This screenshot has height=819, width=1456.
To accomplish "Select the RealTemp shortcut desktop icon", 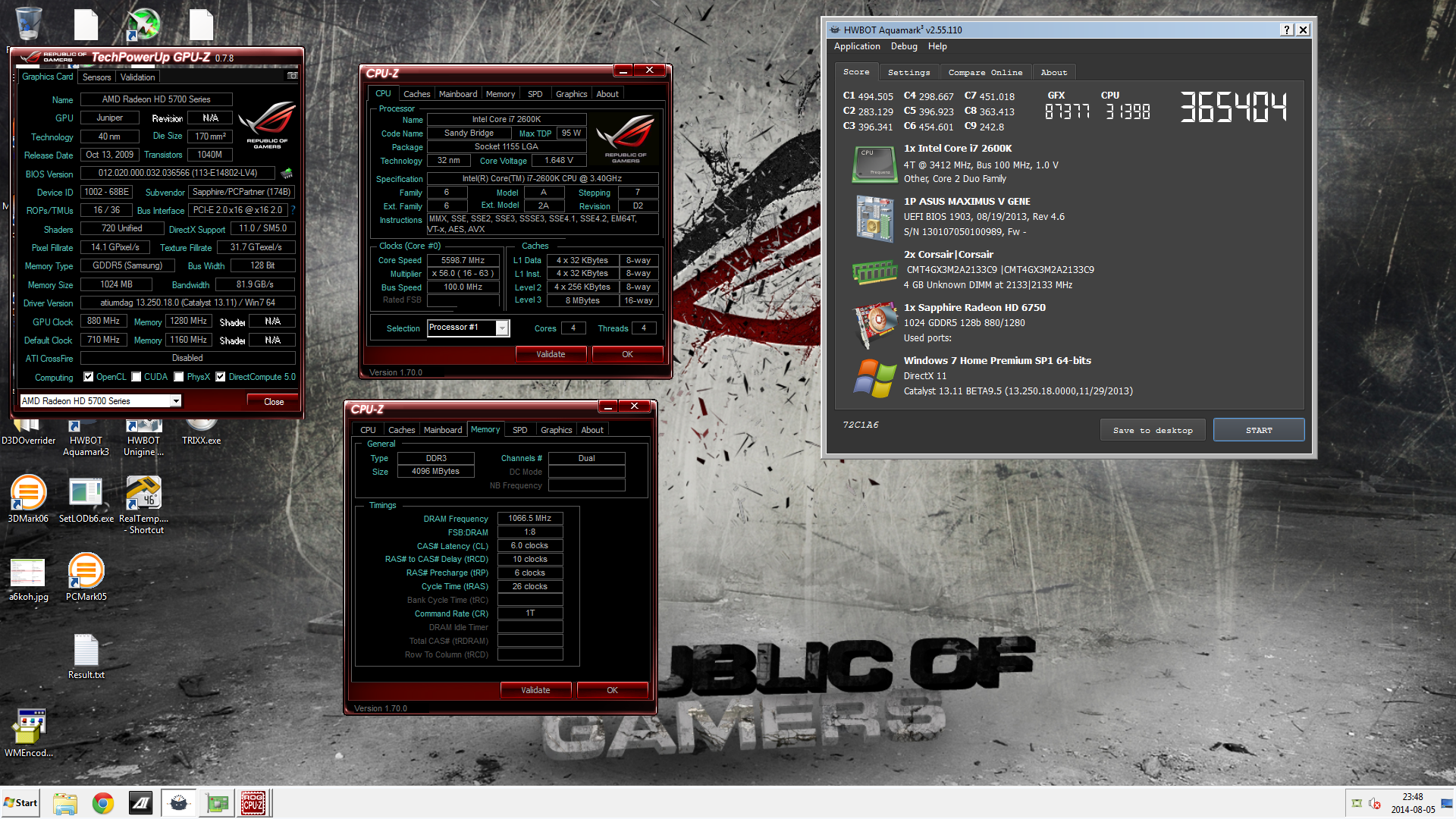I will pos(143,504).
